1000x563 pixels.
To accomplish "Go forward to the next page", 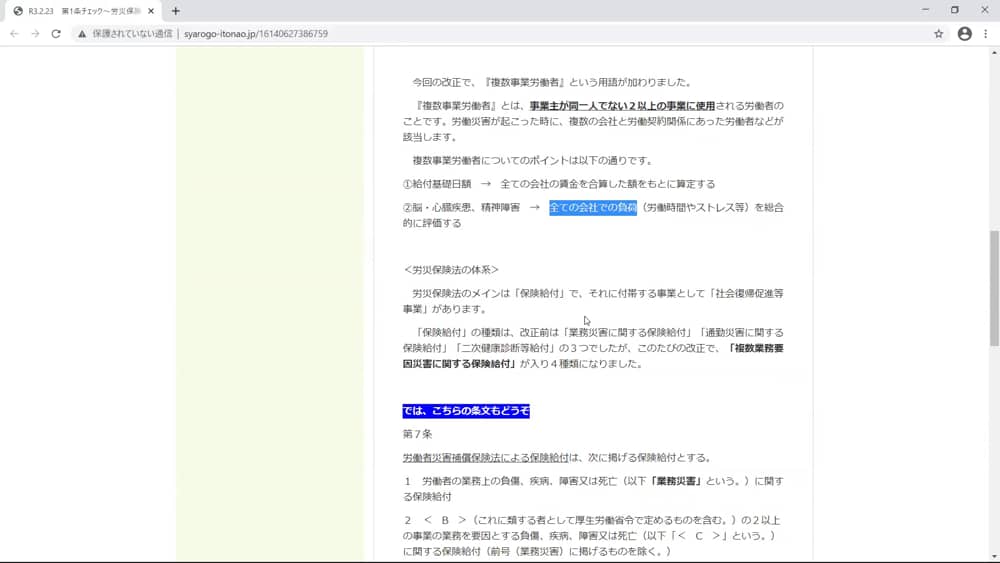I will 35,34.
